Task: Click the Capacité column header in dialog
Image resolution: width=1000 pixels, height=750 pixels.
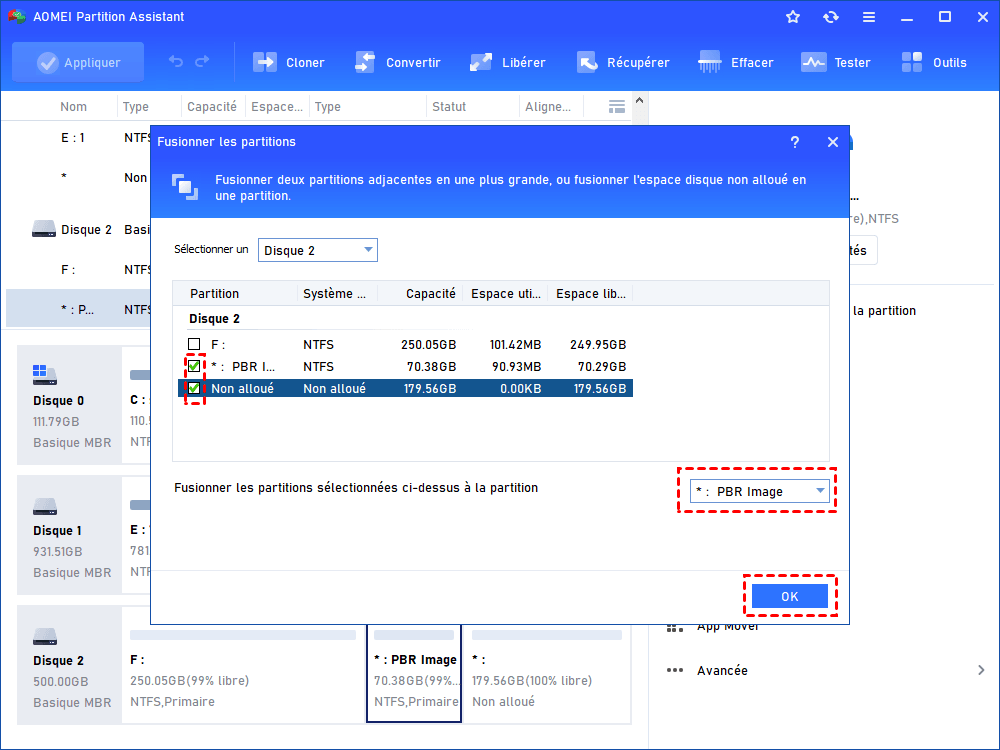Action: [x=430, y=293]
